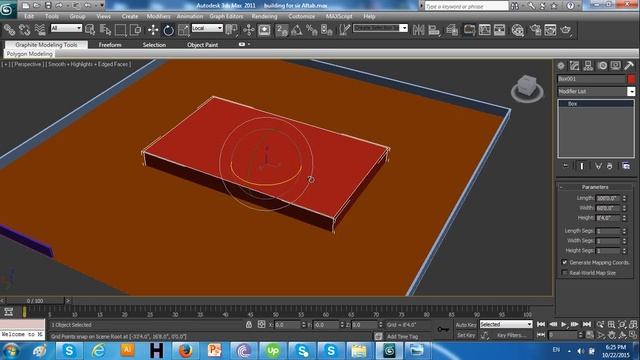Click Add Time Tag

[402, 336]
